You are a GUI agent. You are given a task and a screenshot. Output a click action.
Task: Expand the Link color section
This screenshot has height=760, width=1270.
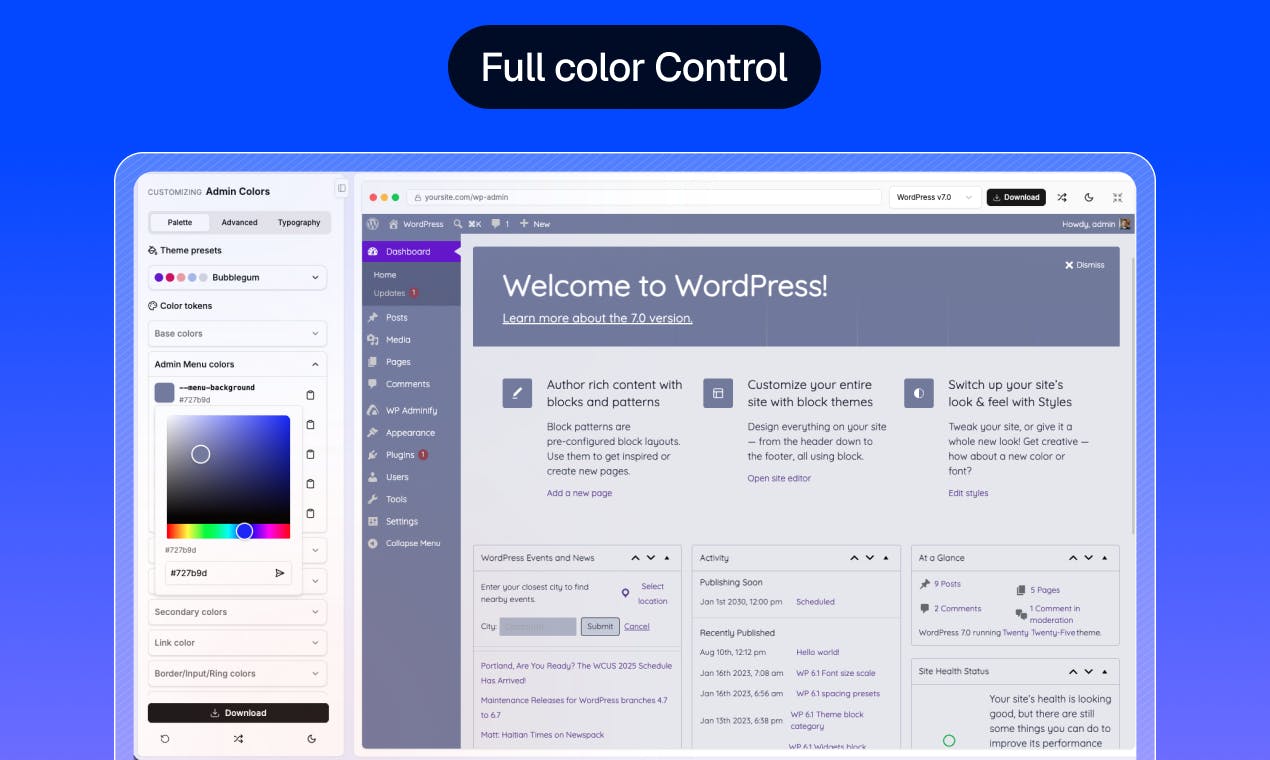238,643
